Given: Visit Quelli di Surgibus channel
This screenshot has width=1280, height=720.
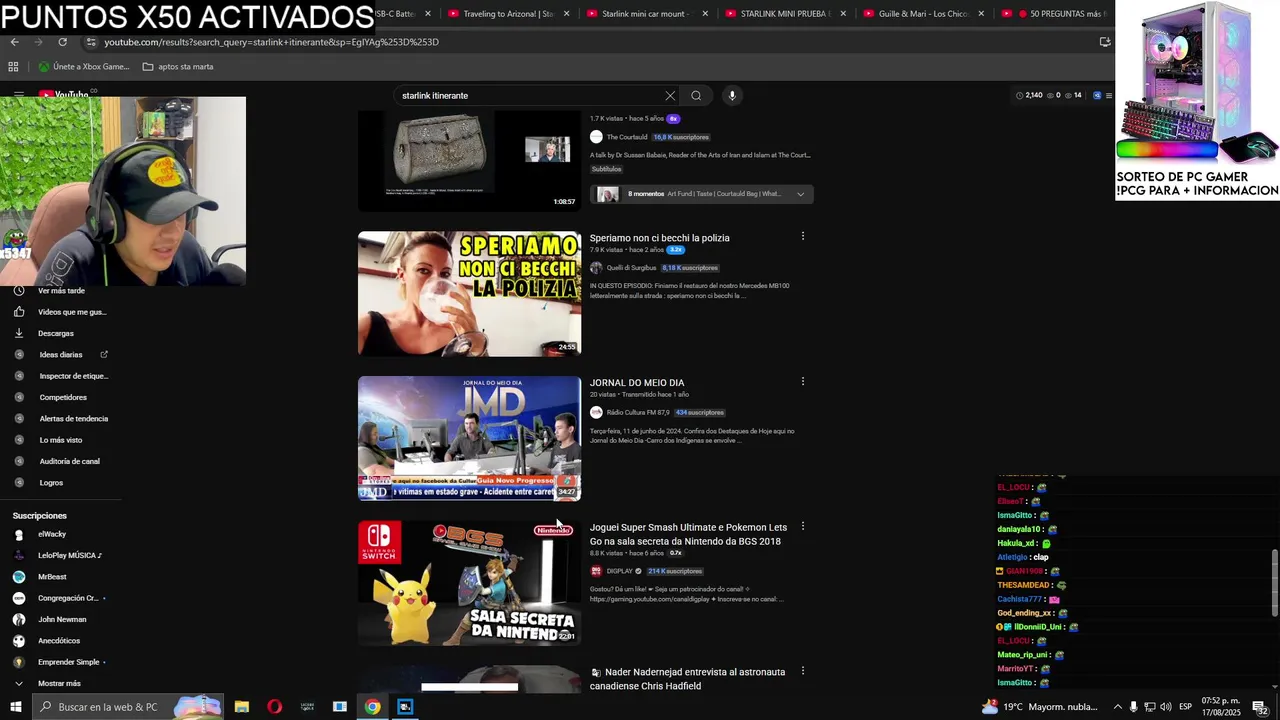Looking at the screenshot, I should pos(631,268).
